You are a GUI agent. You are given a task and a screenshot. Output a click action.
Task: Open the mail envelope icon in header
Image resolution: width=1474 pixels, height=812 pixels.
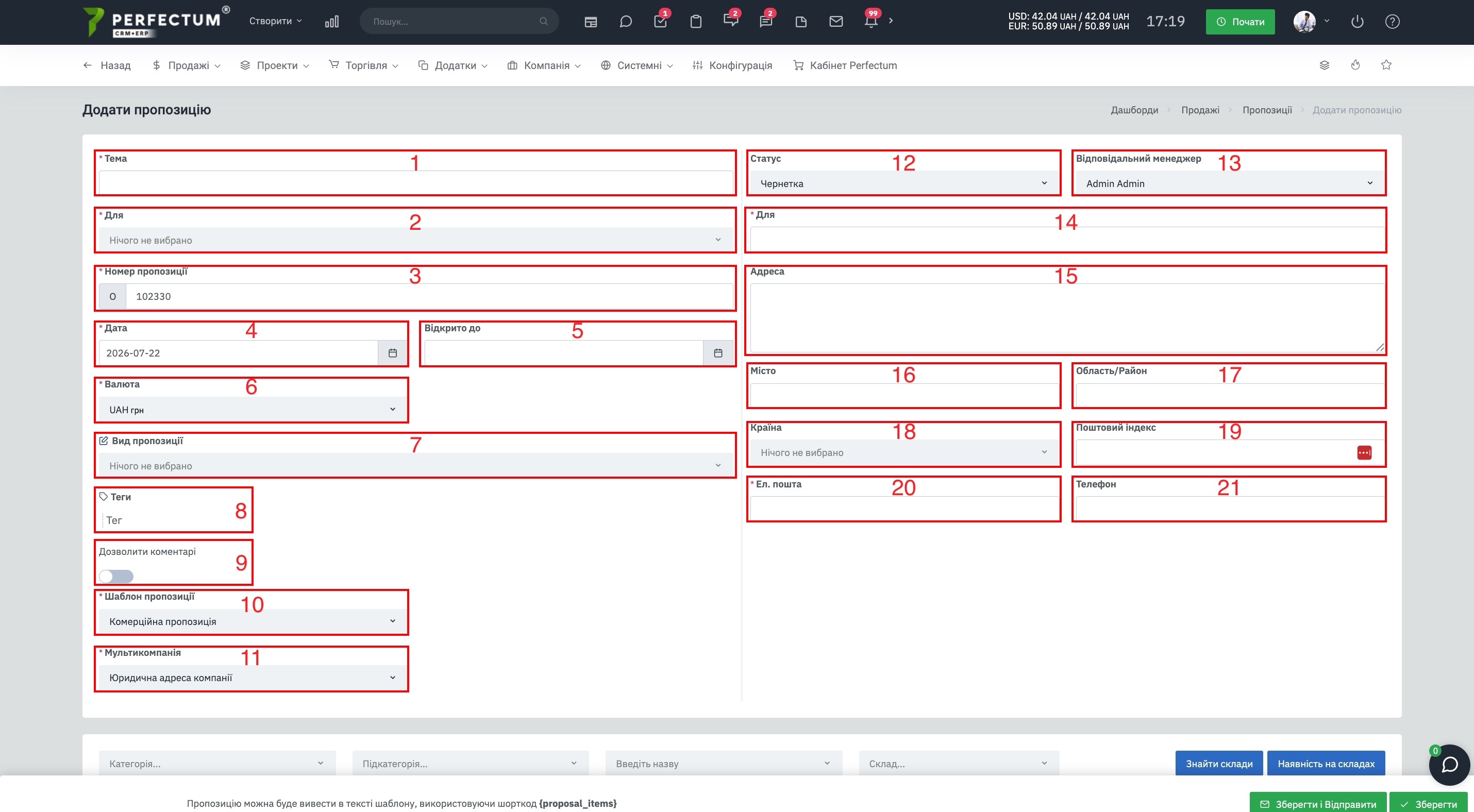point(836,22)
